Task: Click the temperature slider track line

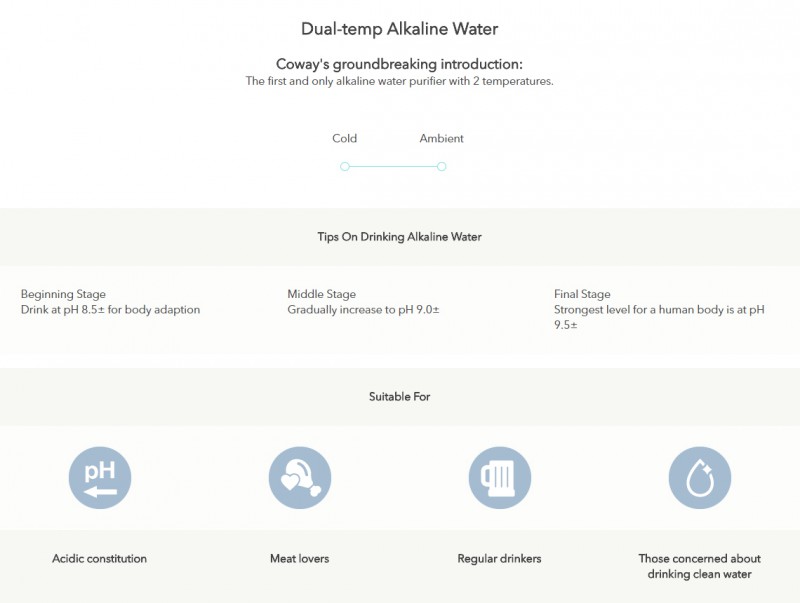Action: click(x=392, y=166)
